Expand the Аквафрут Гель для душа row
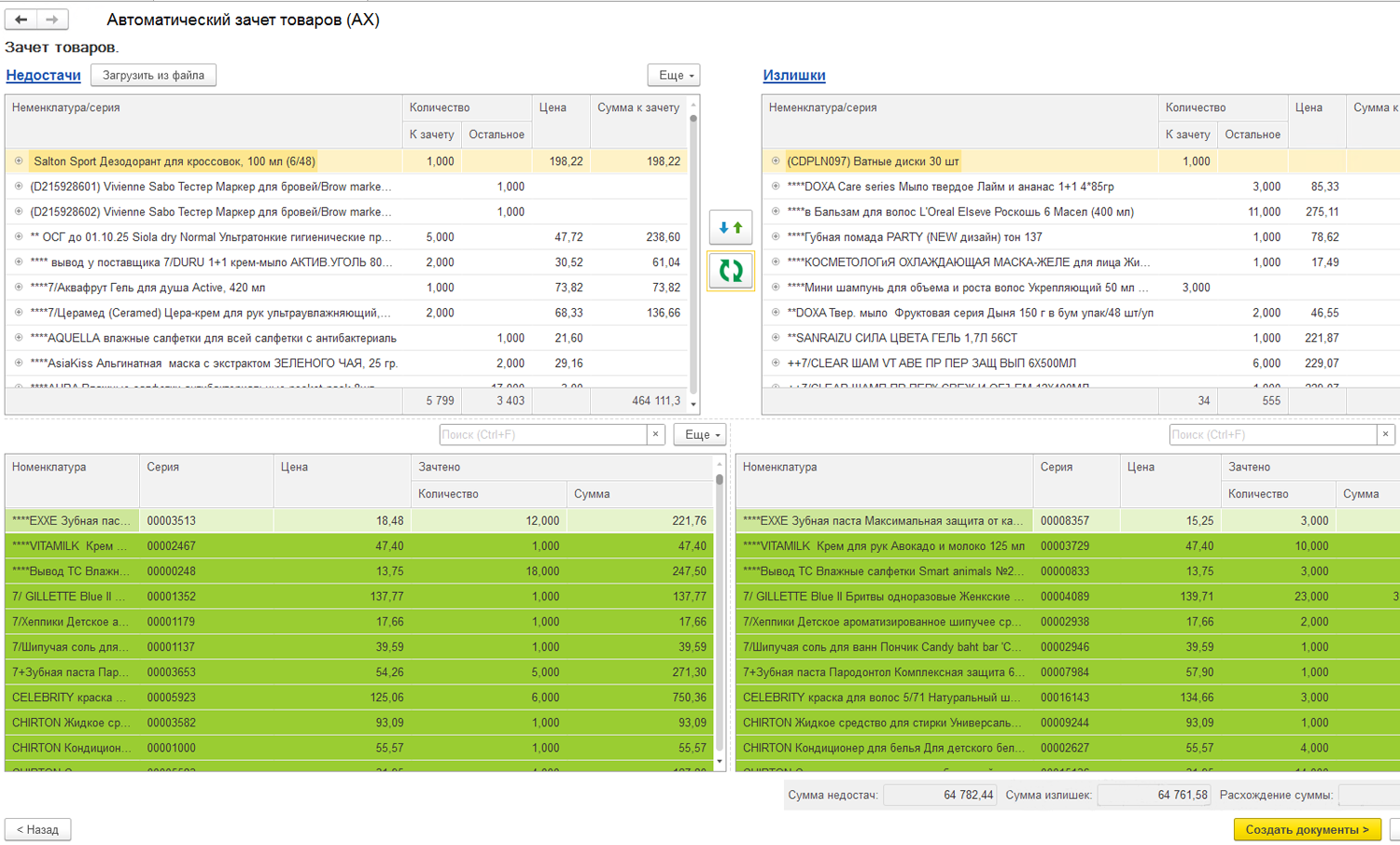Viewport: 1400px width, 845px height. tap(19, 288)
